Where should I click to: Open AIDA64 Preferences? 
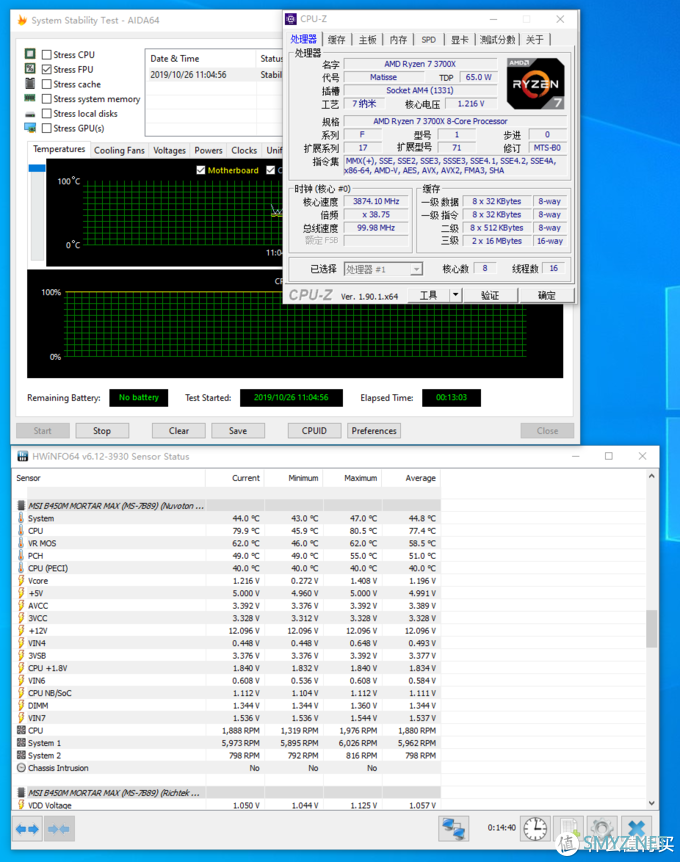click(374, 430)
